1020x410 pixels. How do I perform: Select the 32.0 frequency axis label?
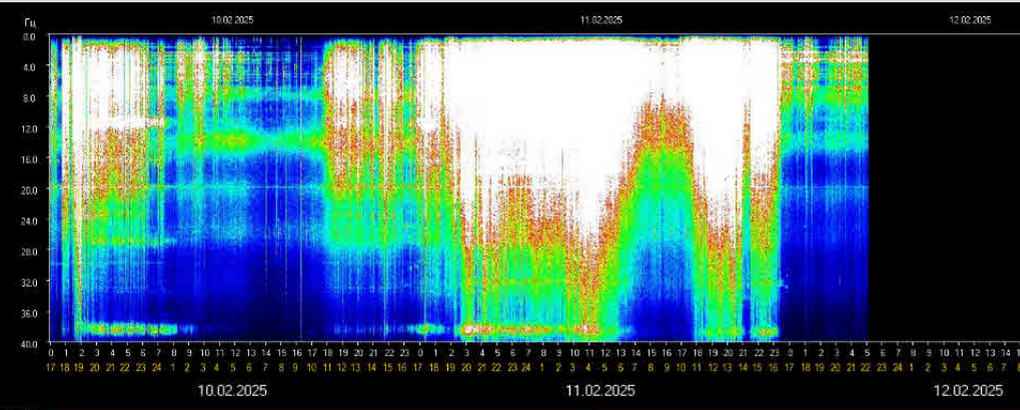[x=29, y=282]
